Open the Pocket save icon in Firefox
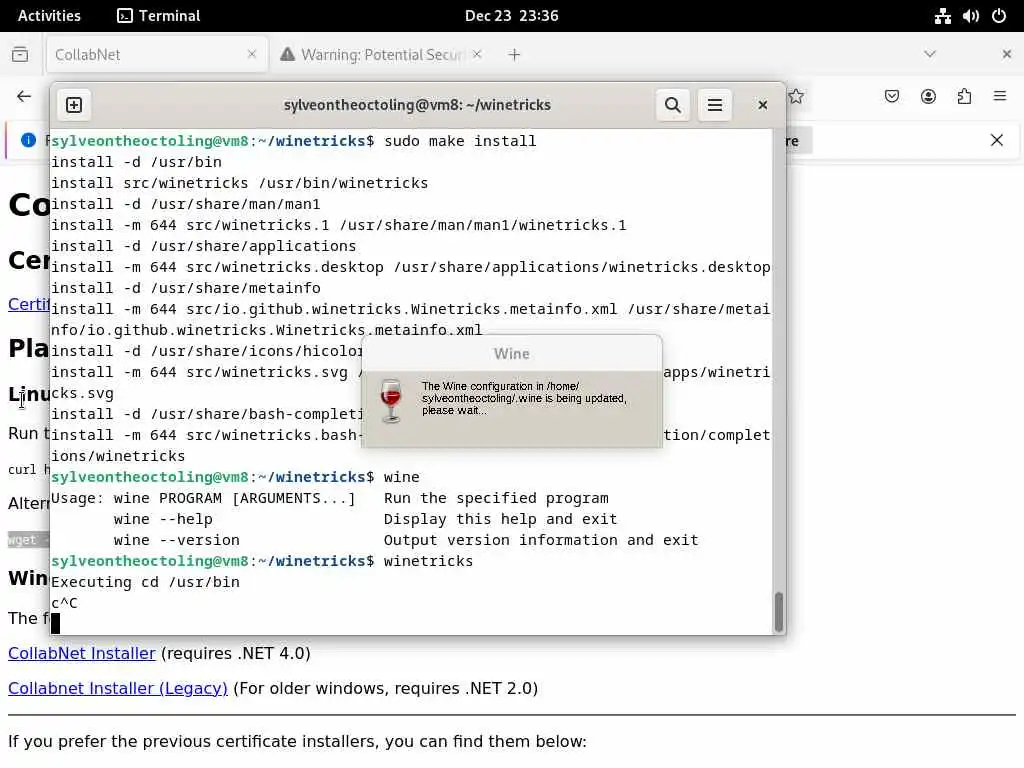This screenshot has width=1024, height=768. coord(891,97)
